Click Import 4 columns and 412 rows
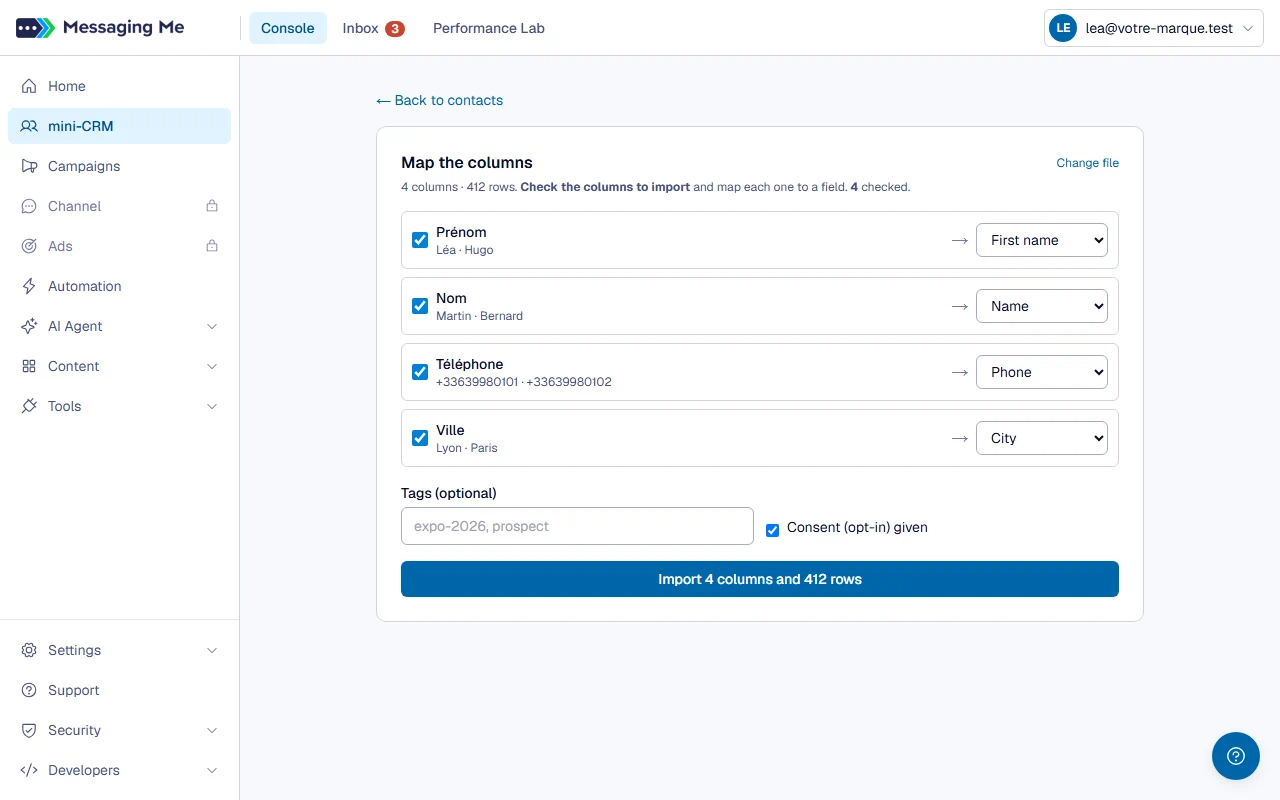This screenshot has width=1280, height=800. click(760, 579)
